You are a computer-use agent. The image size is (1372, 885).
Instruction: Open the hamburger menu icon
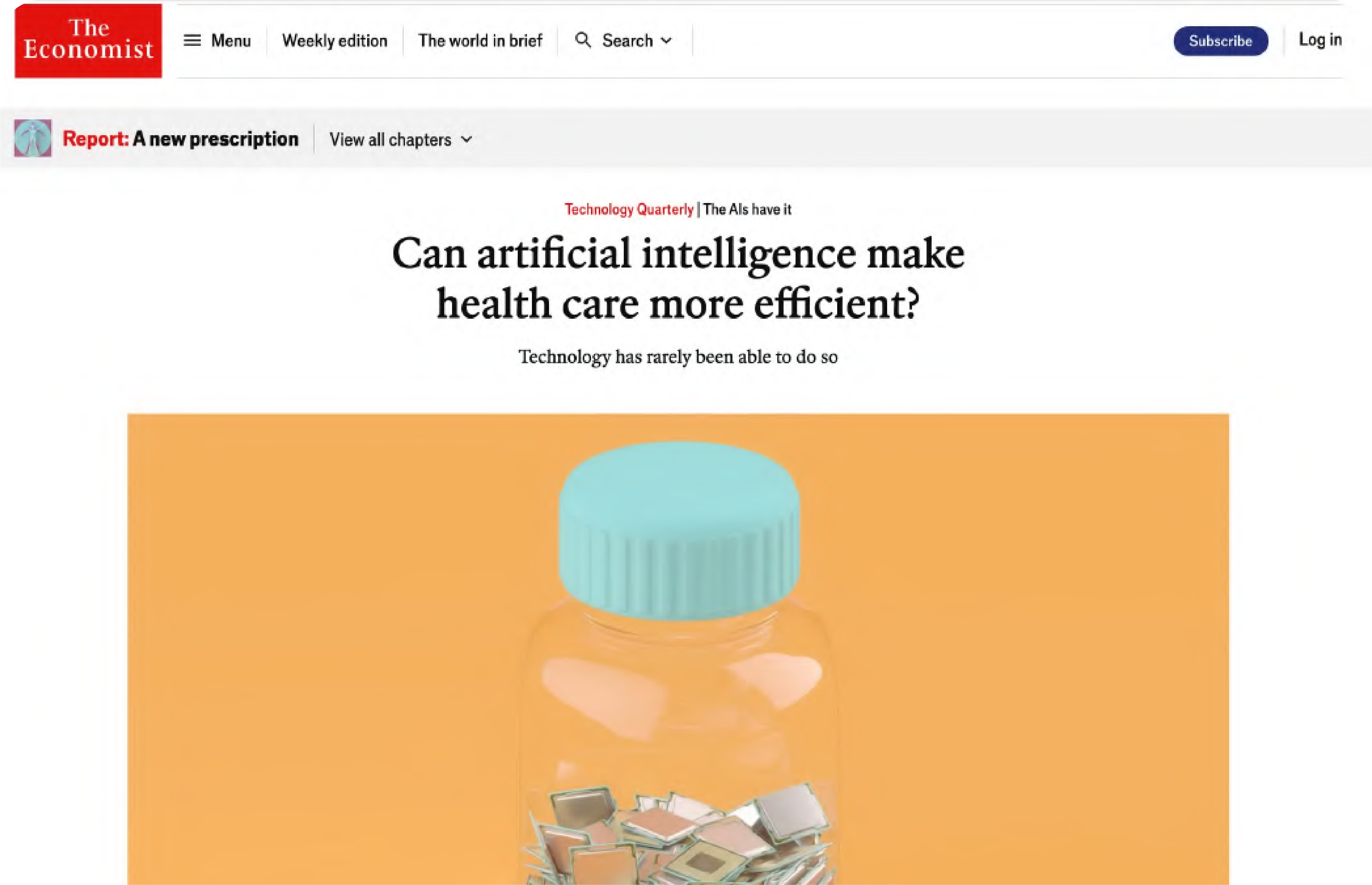pyautogui.click(x=192, y=41)
